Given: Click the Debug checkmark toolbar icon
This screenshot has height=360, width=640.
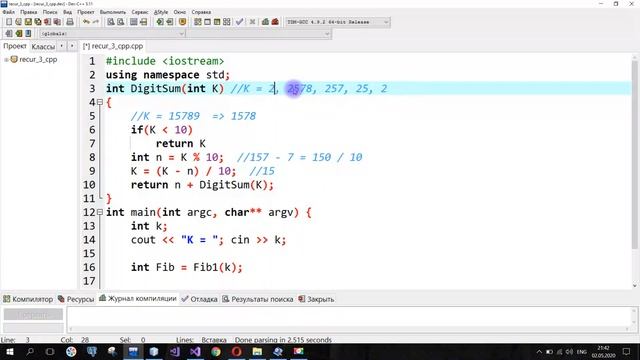Looking at the screenshot, I should point(240,22).
